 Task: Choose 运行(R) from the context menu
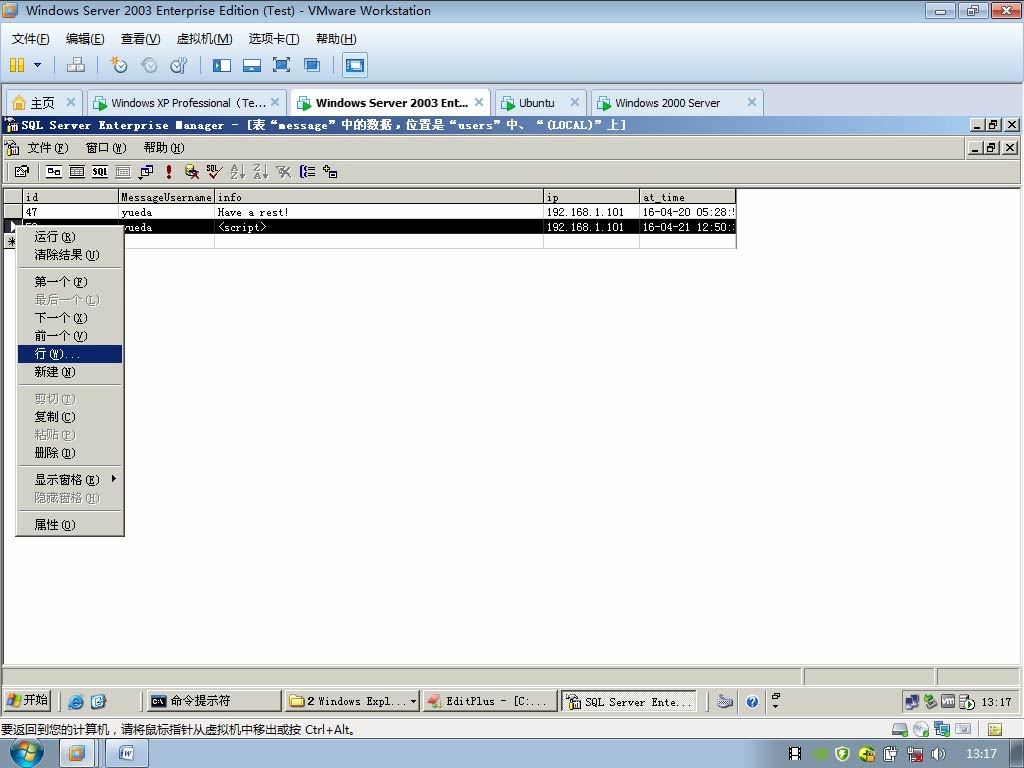pos(70,236)
